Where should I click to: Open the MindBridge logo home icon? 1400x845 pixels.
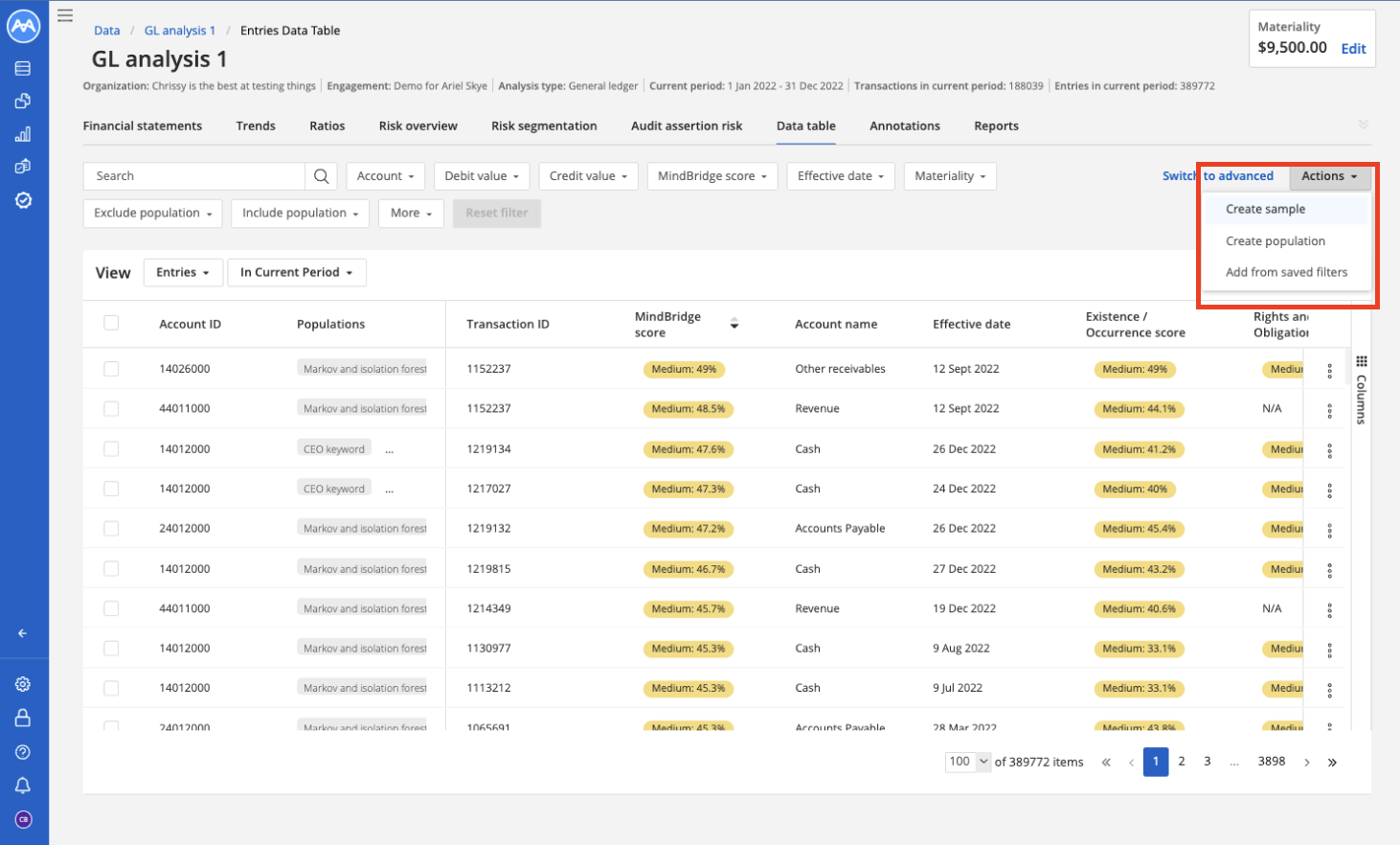[x=23, y=26]
